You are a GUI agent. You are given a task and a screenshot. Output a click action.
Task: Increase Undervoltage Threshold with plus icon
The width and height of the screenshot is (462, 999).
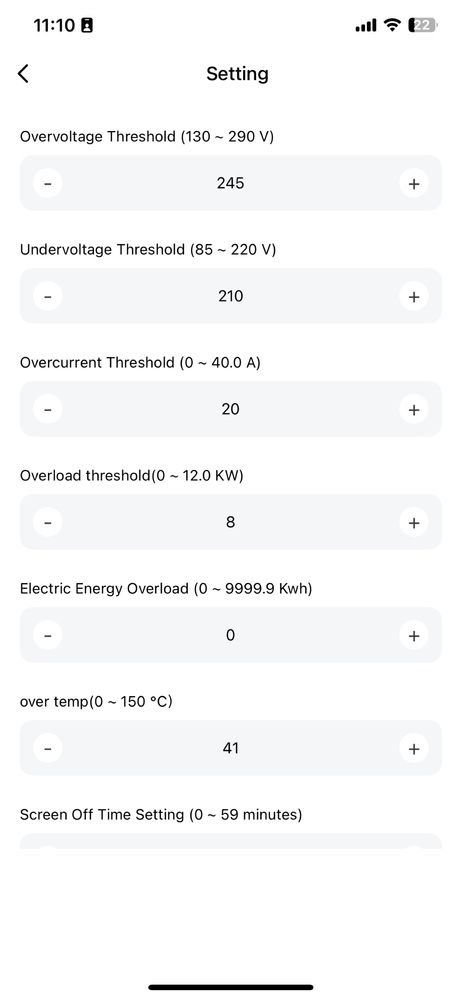tap(414, 296)
